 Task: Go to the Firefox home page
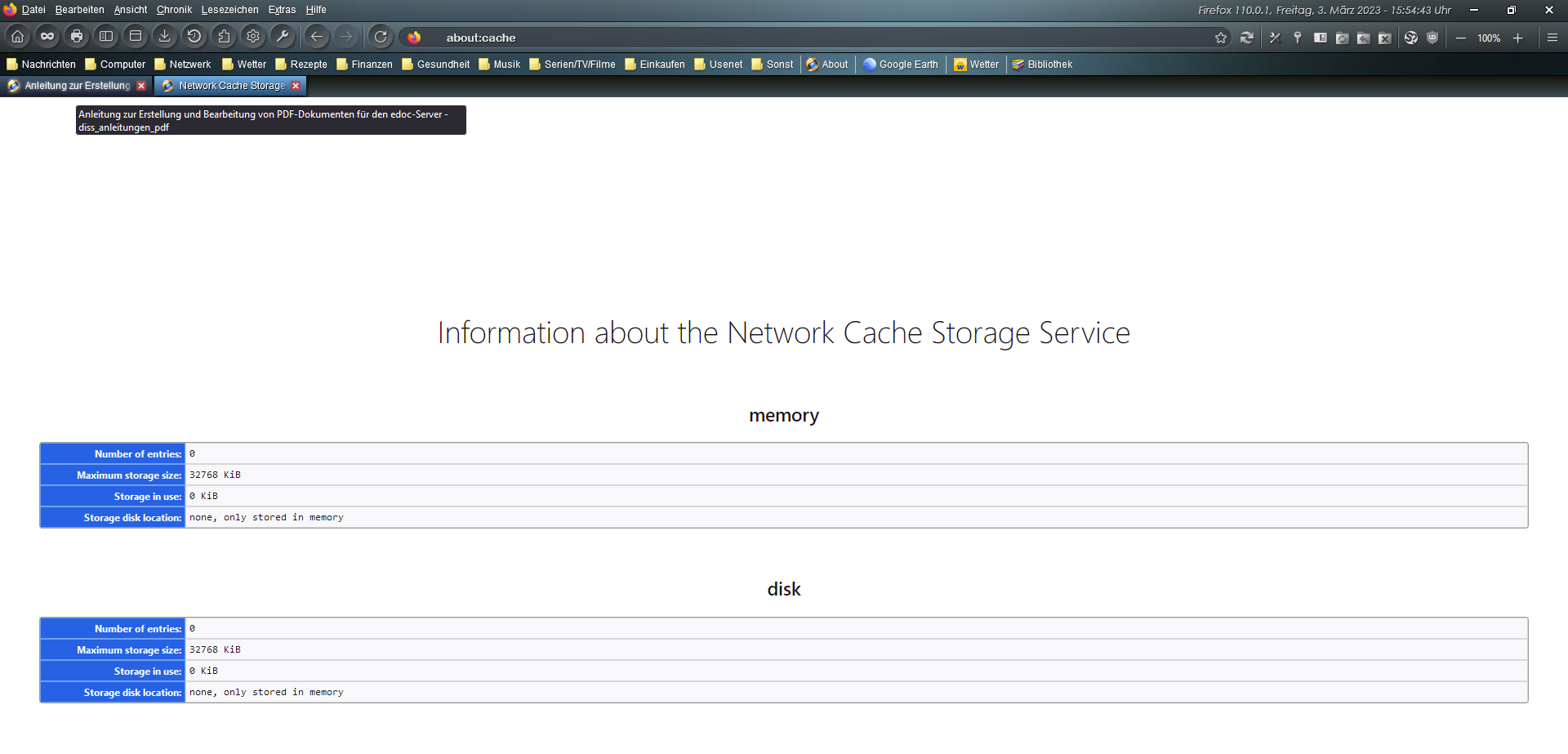pyautogui.click(x=17, y=37)
